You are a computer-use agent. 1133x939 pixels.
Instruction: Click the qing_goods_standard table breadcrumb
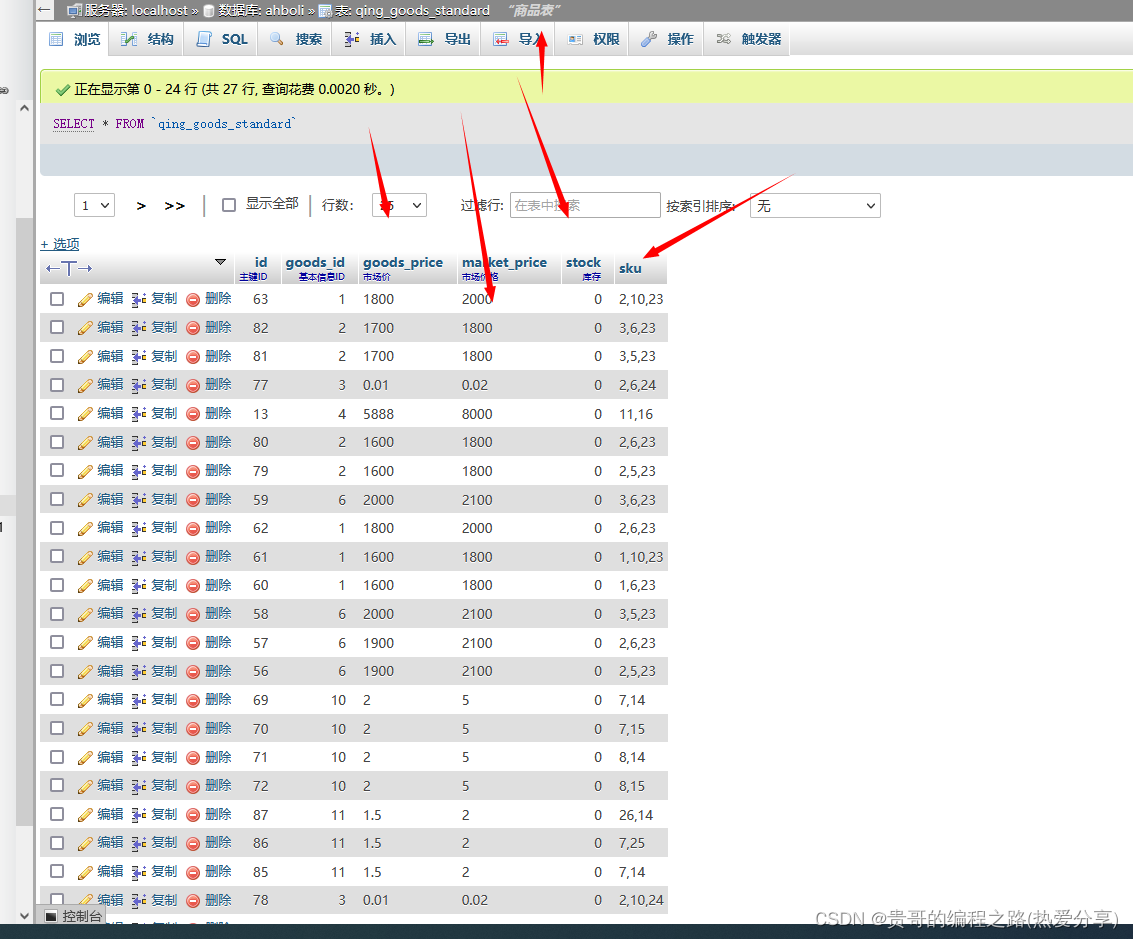coord(422,10)
